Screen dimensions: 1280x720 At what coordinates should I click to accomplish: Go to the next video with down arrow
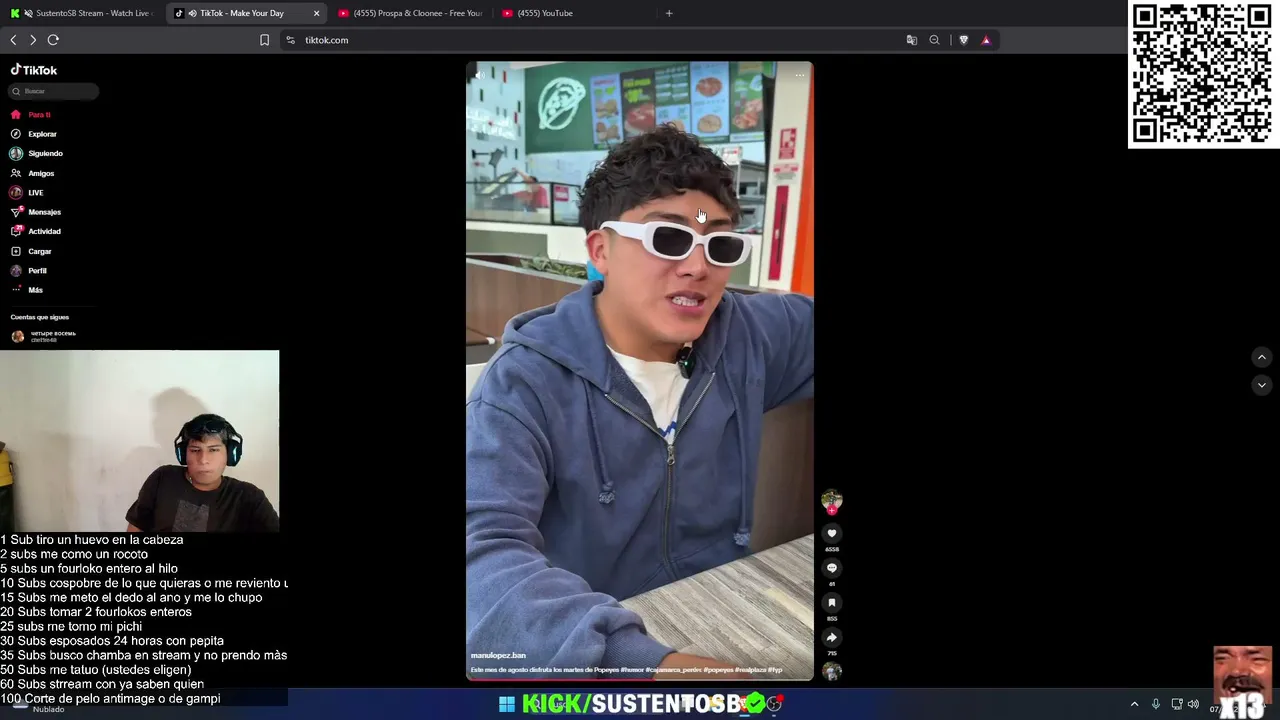click(x=1261, y=385)
